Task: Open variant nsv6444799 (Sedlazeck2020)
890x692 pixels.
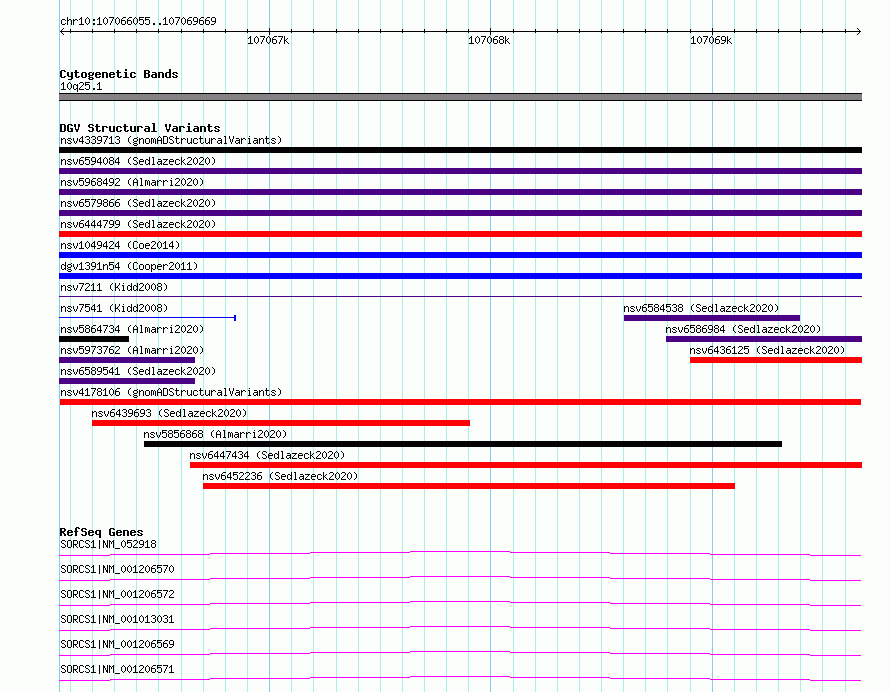Action: pos(138,224)
